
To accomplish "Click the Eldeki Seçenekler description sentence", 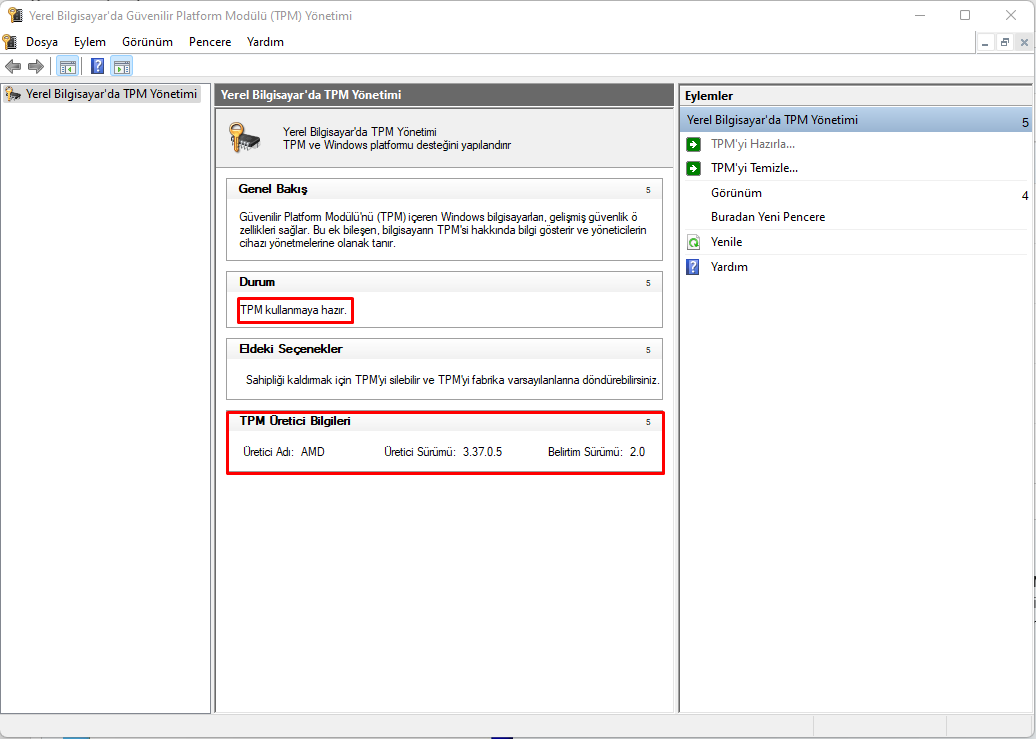I will coord(453,380).
